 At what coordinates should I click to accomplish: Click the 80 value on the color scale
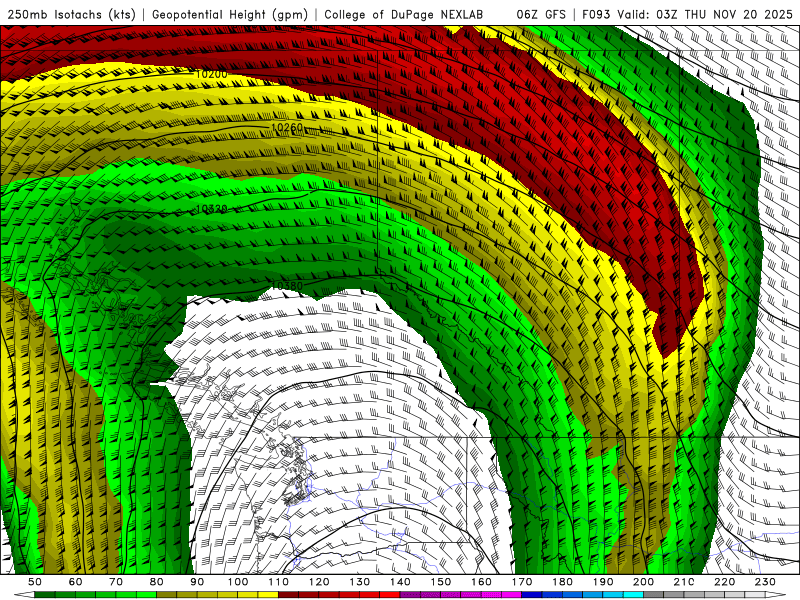[x=157, y=582]
